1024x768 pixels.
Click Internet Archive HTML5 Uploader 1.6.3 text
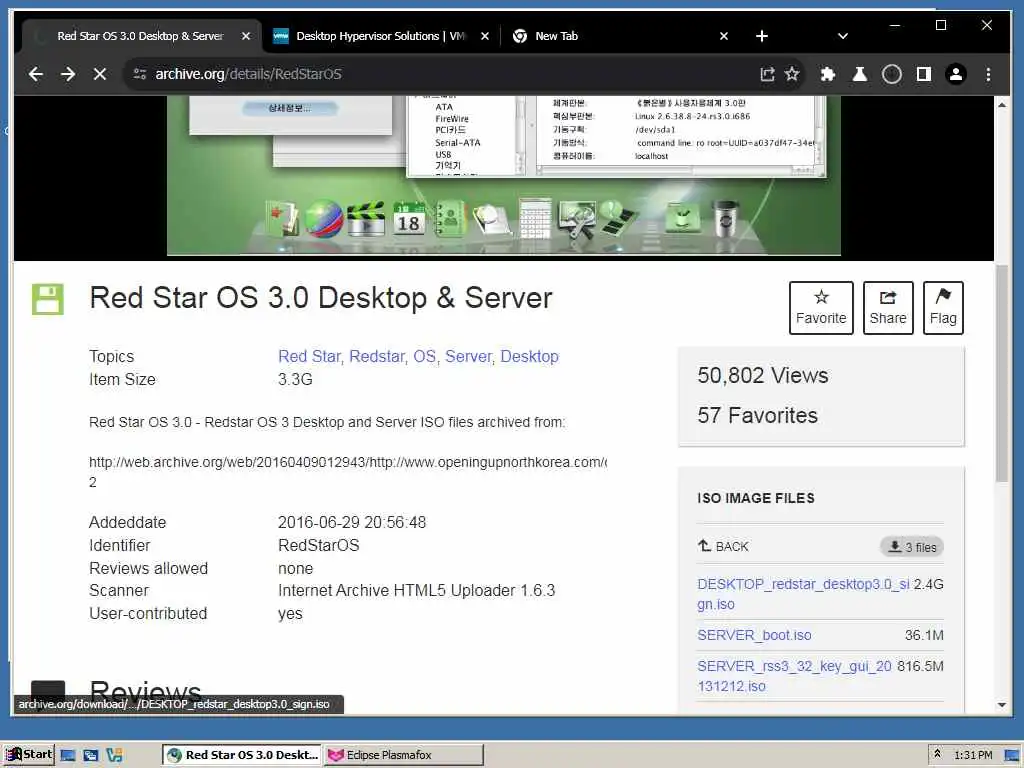coord(417,590)
